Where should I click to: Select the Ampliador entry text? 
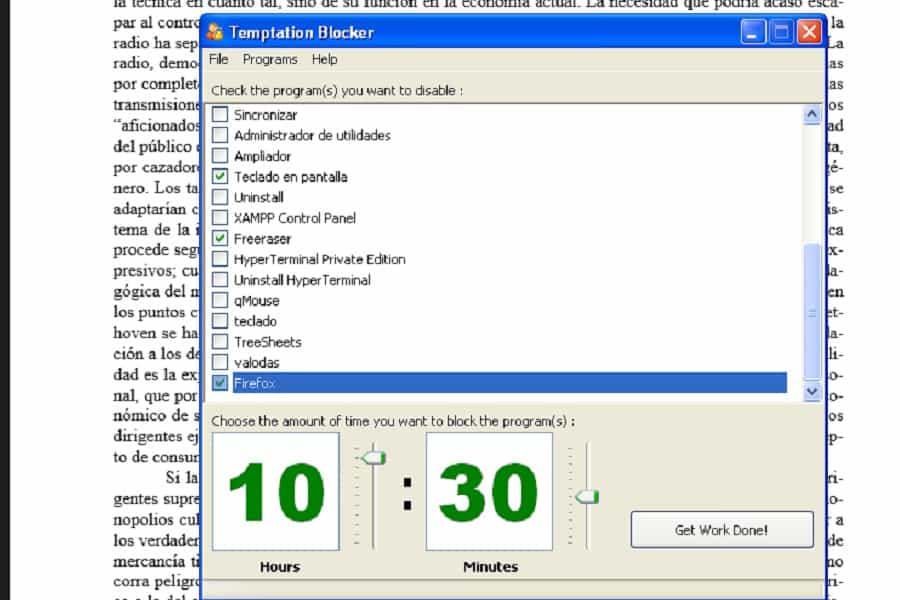click(262, 156)
